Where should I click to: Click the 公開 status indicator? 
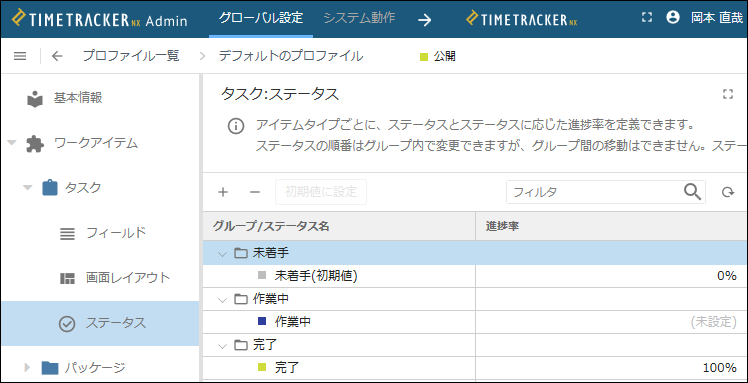pos(437,57)
